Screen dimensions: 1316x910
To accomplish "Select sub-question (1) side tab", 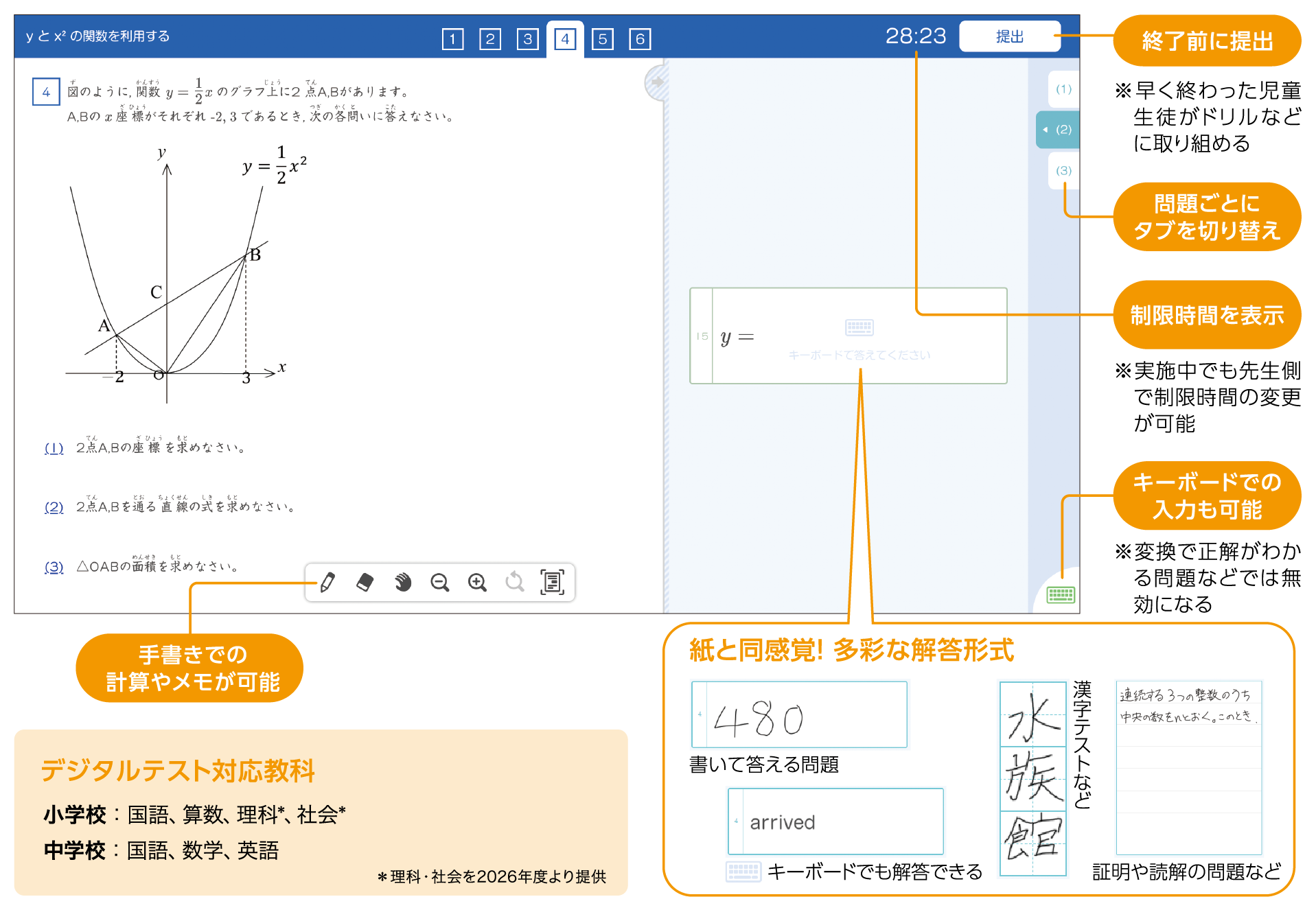I will coord(1063,89).
